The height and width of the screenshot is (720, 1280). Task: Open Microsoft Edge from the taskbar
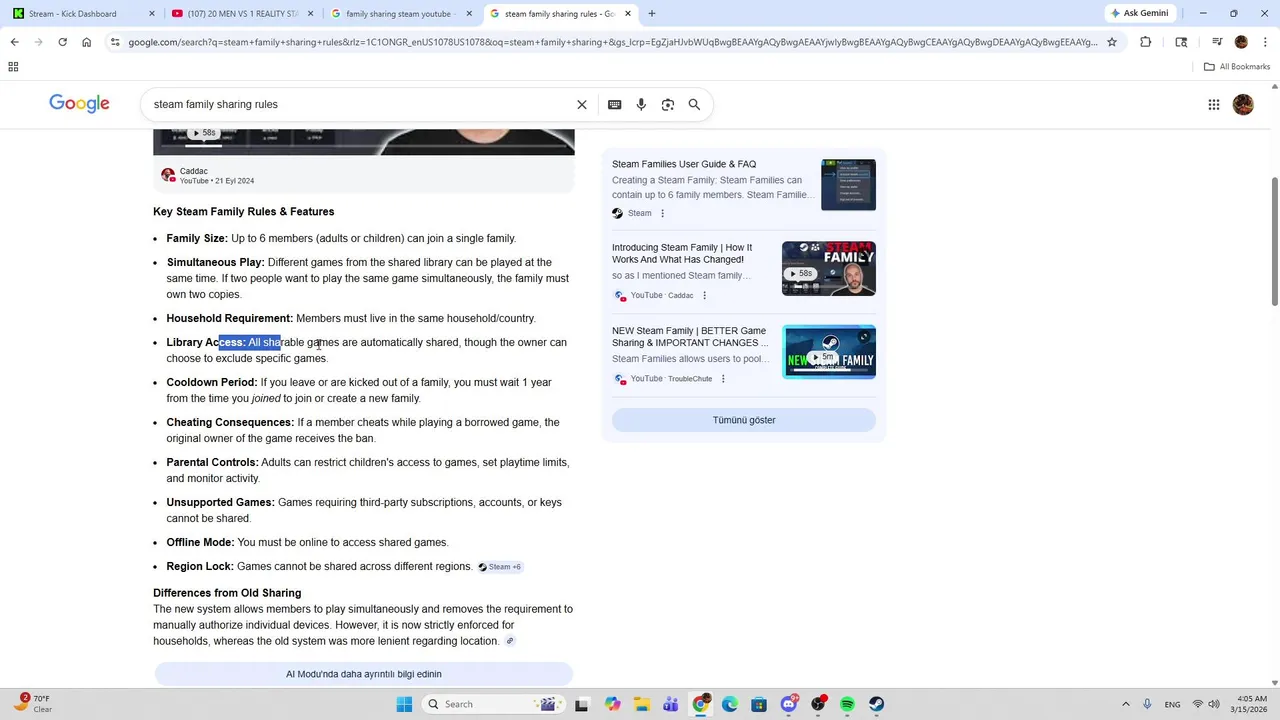click(730, 704)
